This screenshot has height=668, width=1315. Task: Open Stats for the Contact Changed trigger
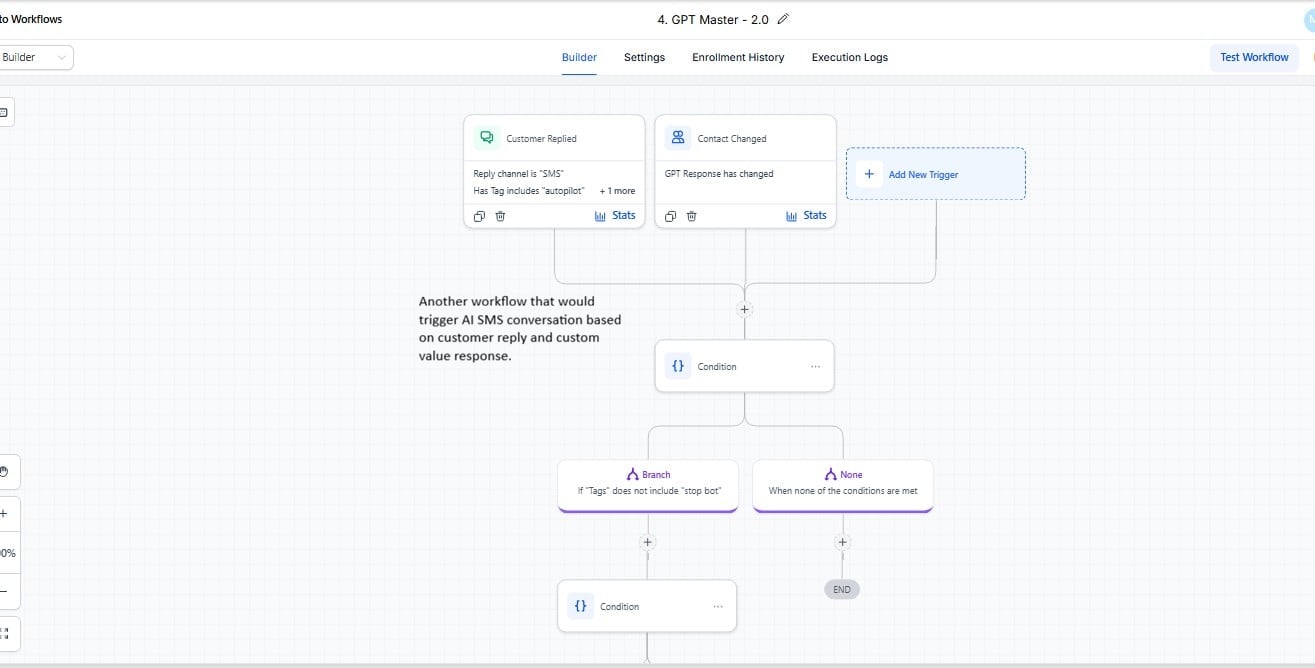point(808,215)
